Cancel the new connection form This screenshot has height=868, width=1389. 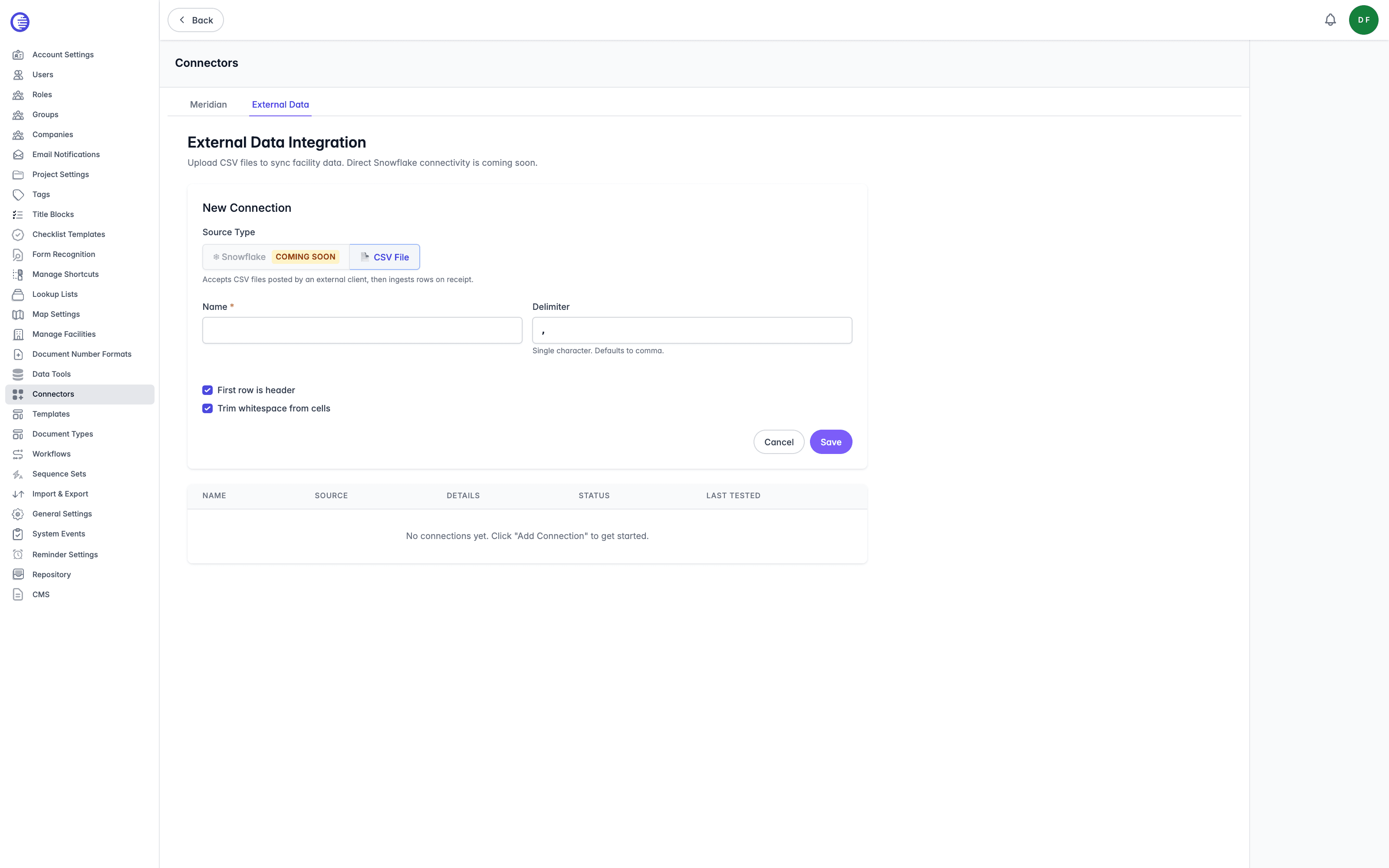779,442
